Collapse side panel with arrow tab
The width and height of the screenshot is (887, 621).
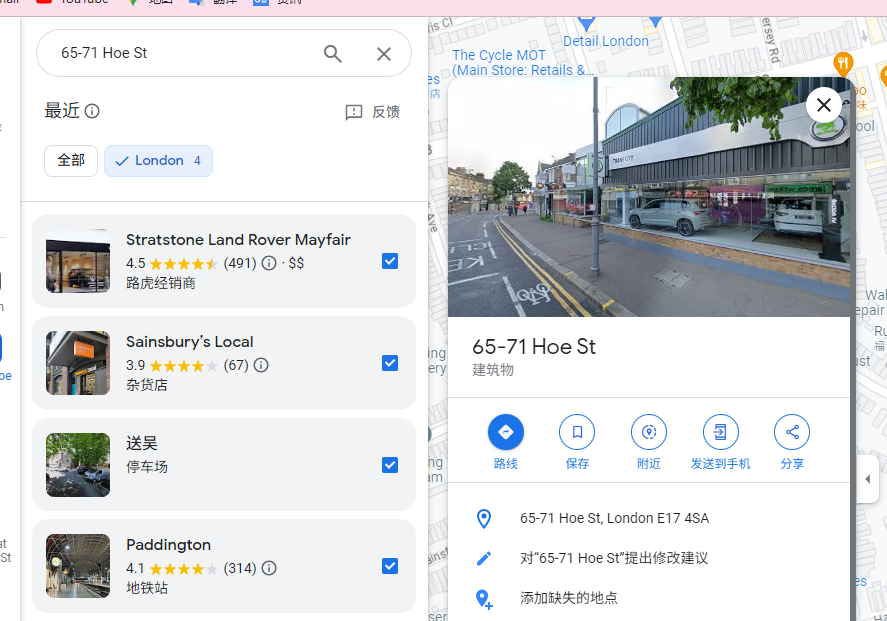pos(868,479)
